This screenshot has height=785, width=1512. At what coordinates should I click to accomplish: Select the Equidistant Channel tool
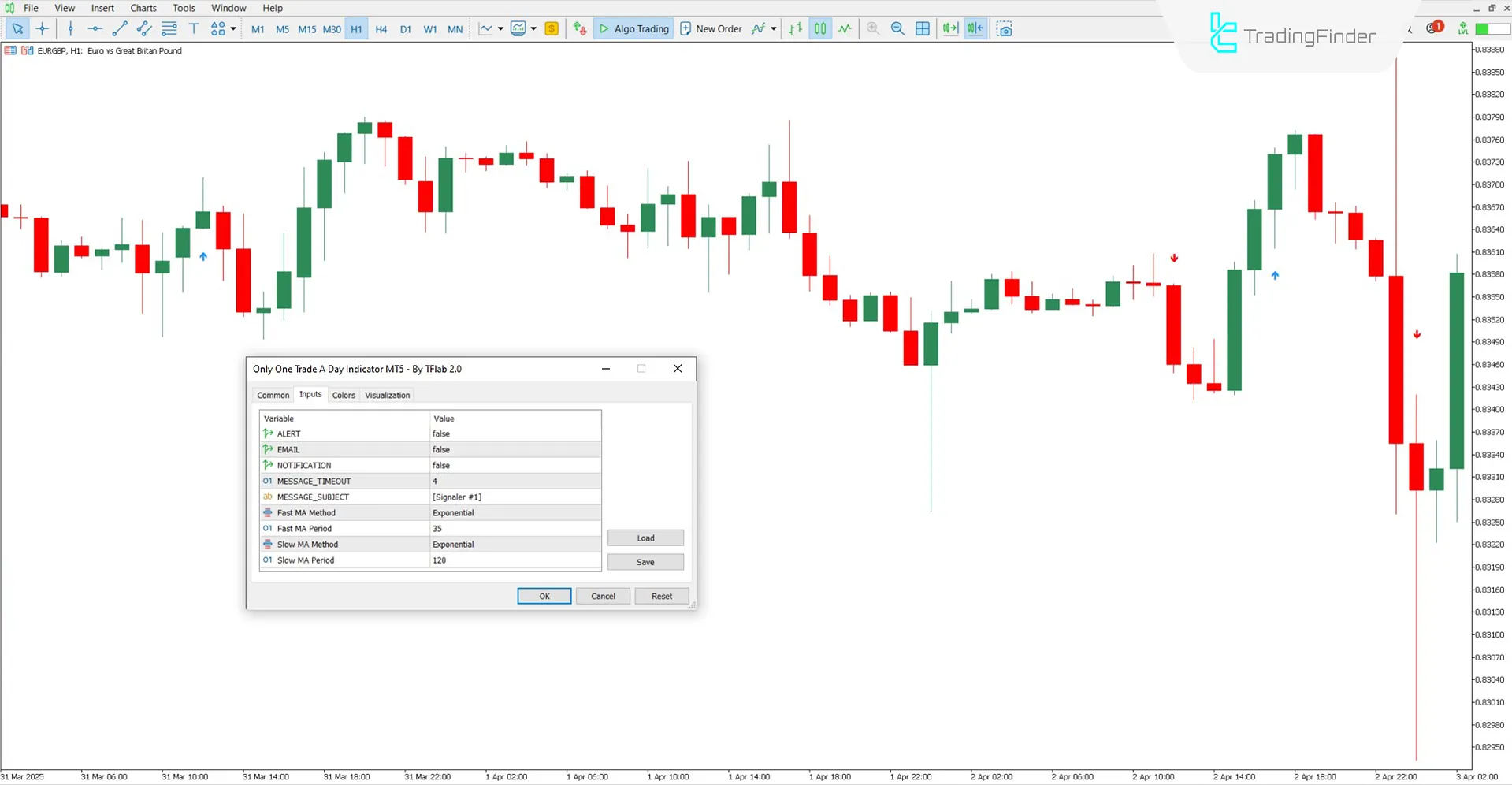point(143,28)
